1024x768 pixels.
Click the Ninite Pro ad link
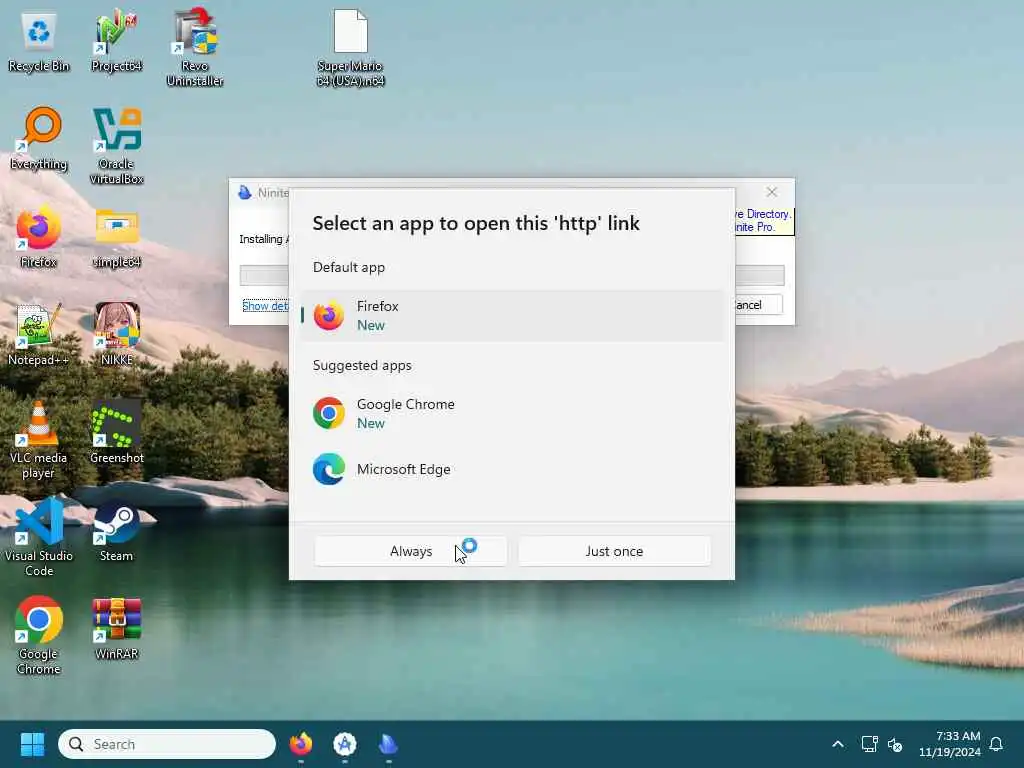pos(763,221)
